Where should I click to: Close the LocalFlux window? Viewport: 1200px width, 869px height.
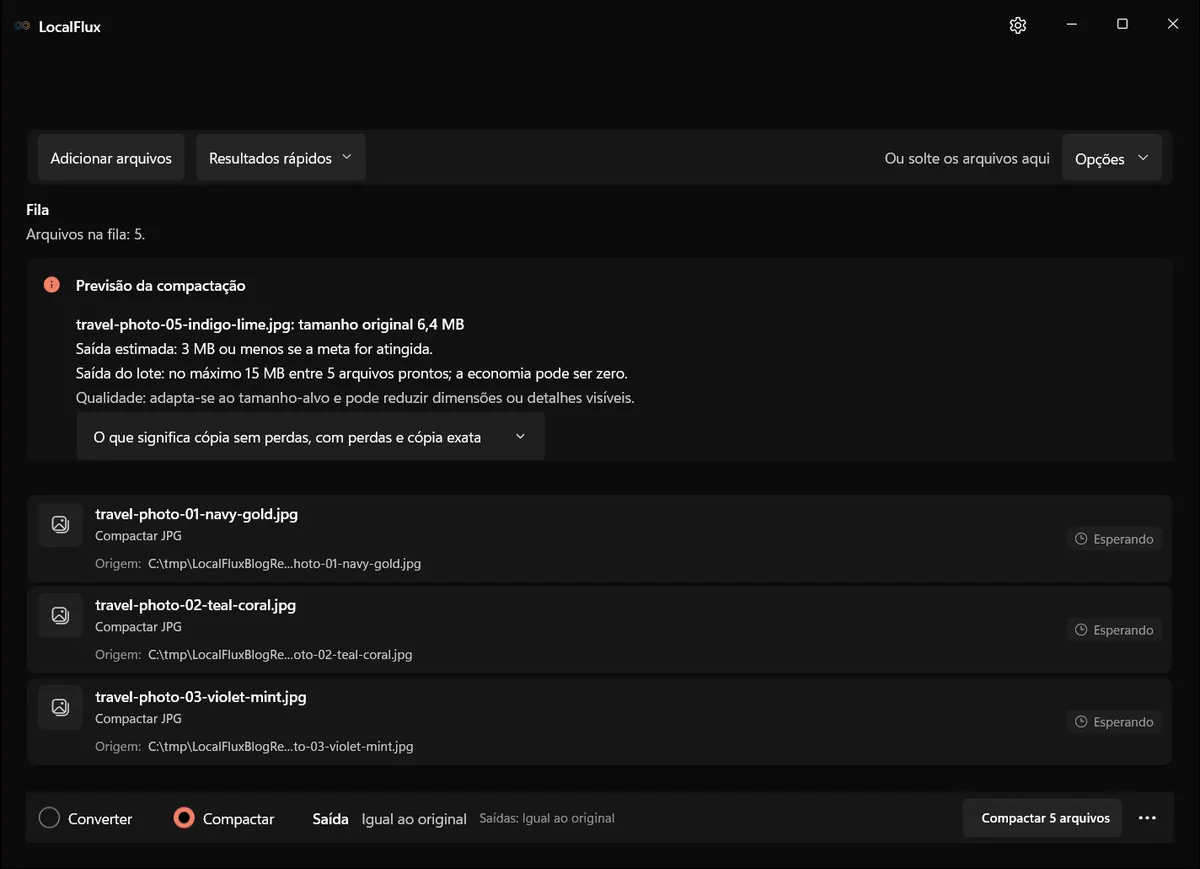click(1173, 25)
